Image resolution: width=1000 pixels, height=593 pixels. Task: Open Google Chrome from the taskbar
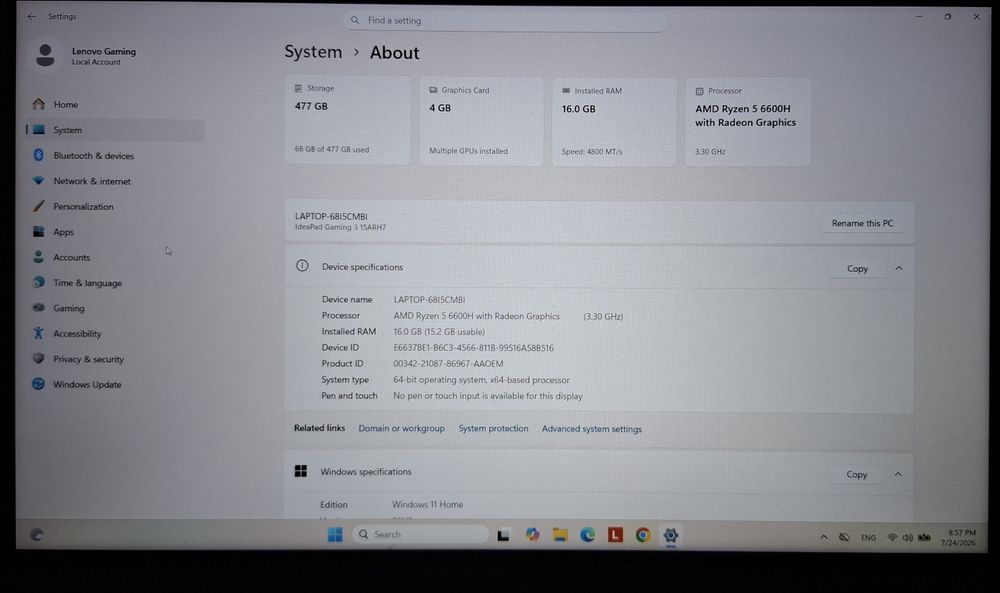pyautogui.click(x=643, y=535)
